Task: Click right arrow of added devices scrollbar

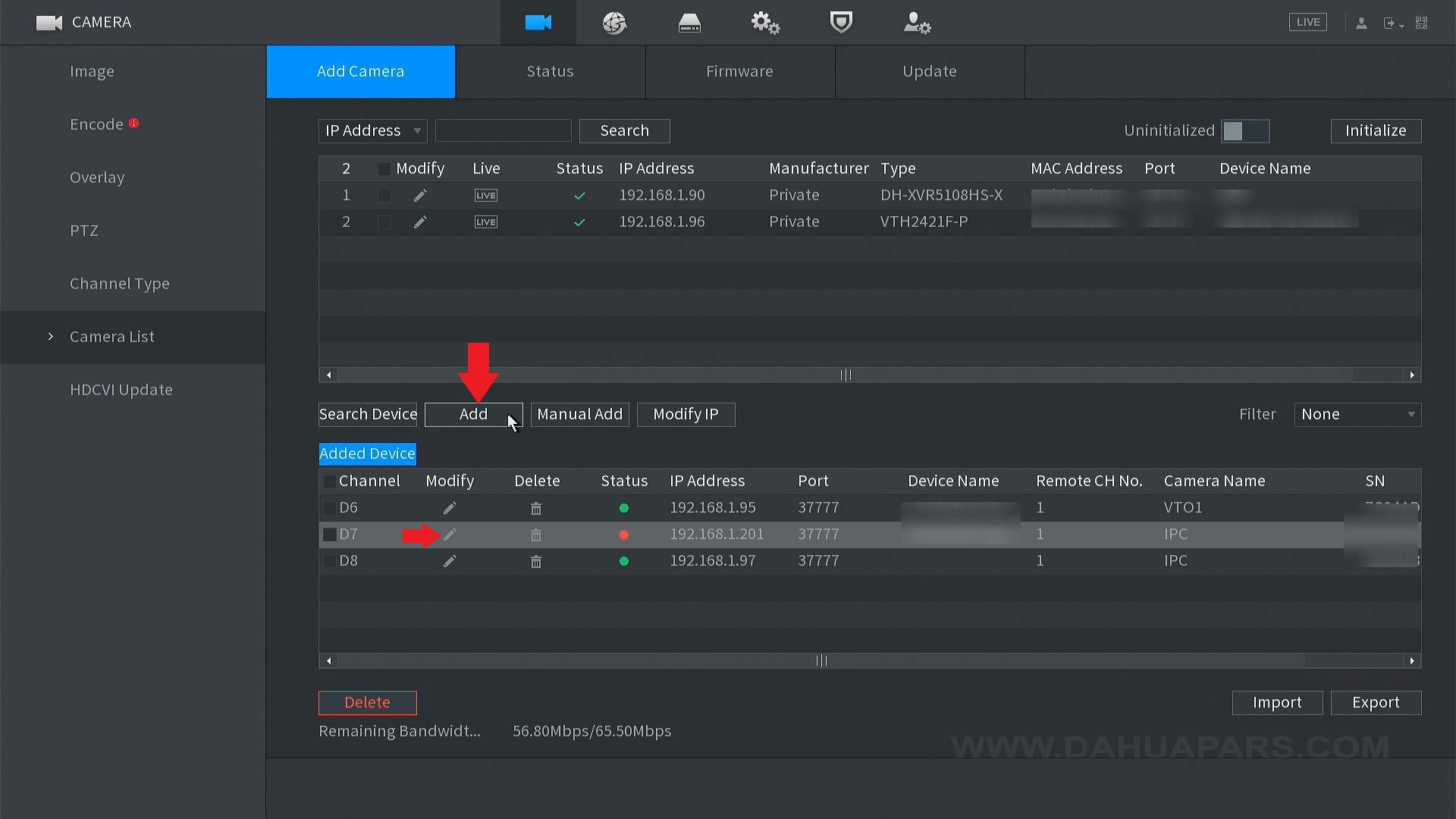Action: click(x=1412, y=661)
